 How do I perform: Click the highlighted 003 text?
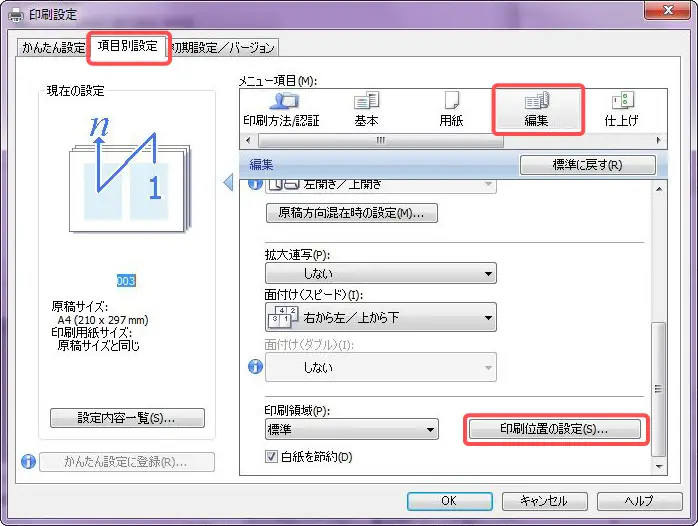[x=126, y=281]
